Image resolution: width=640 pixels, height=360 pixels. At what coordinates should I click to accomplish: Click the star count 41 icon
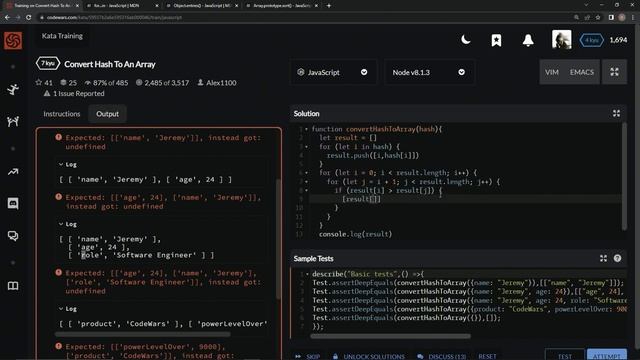39,82
